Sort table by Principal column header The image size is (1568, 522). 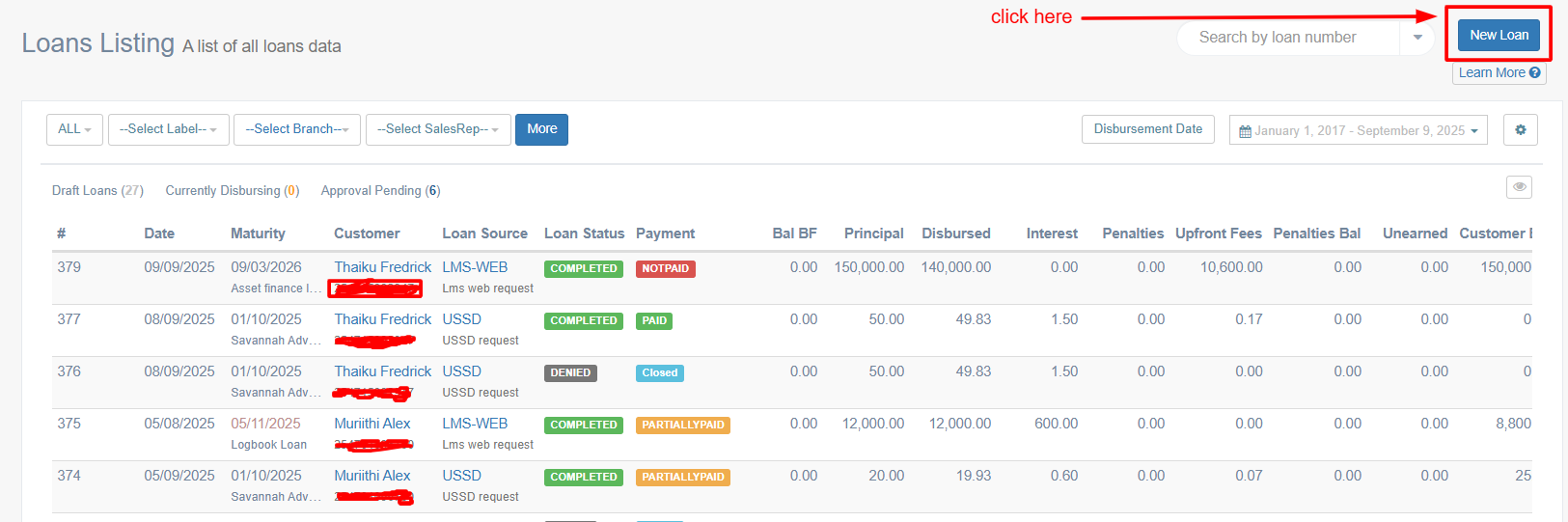click(873, 234)
